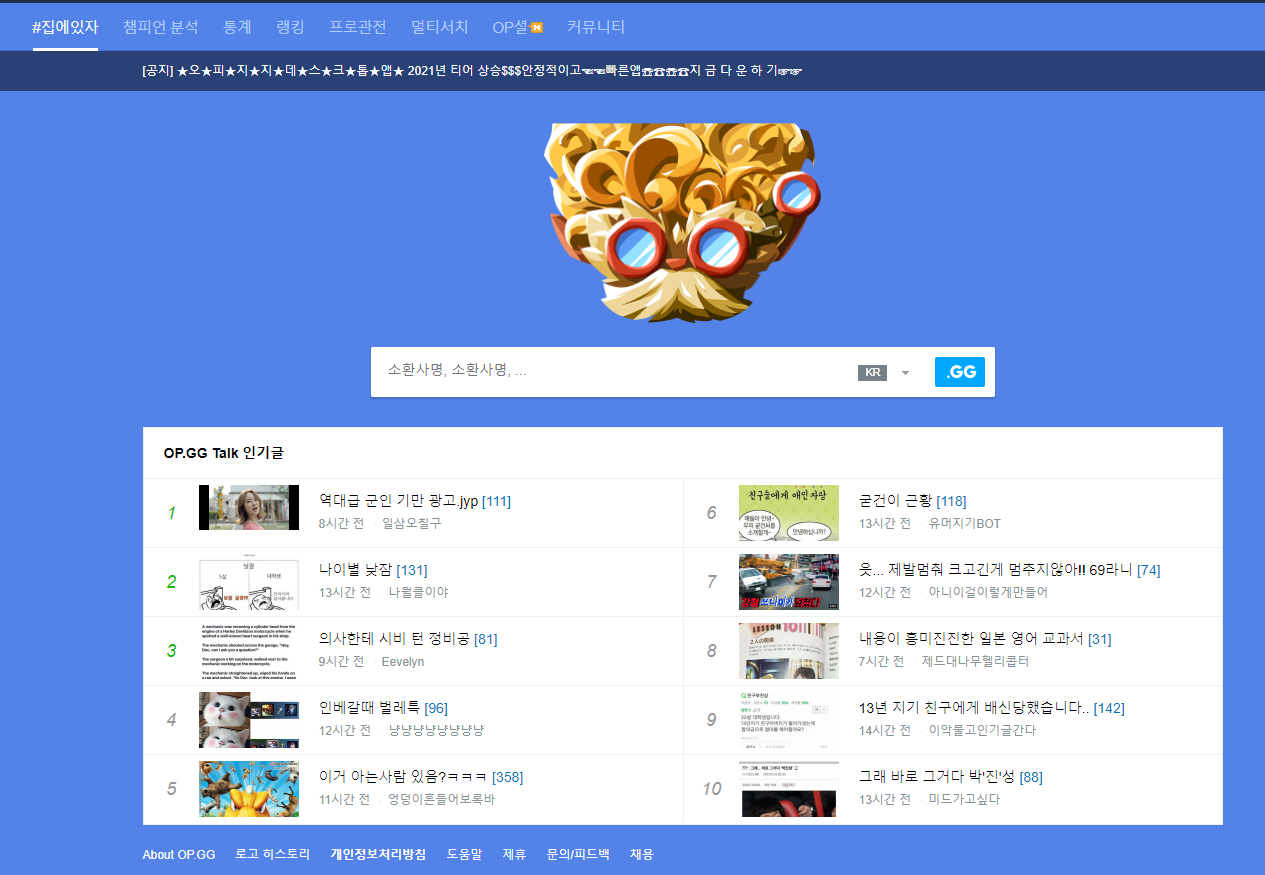Click thumbnail of 13년 지기 친구 post

(789, 719)
